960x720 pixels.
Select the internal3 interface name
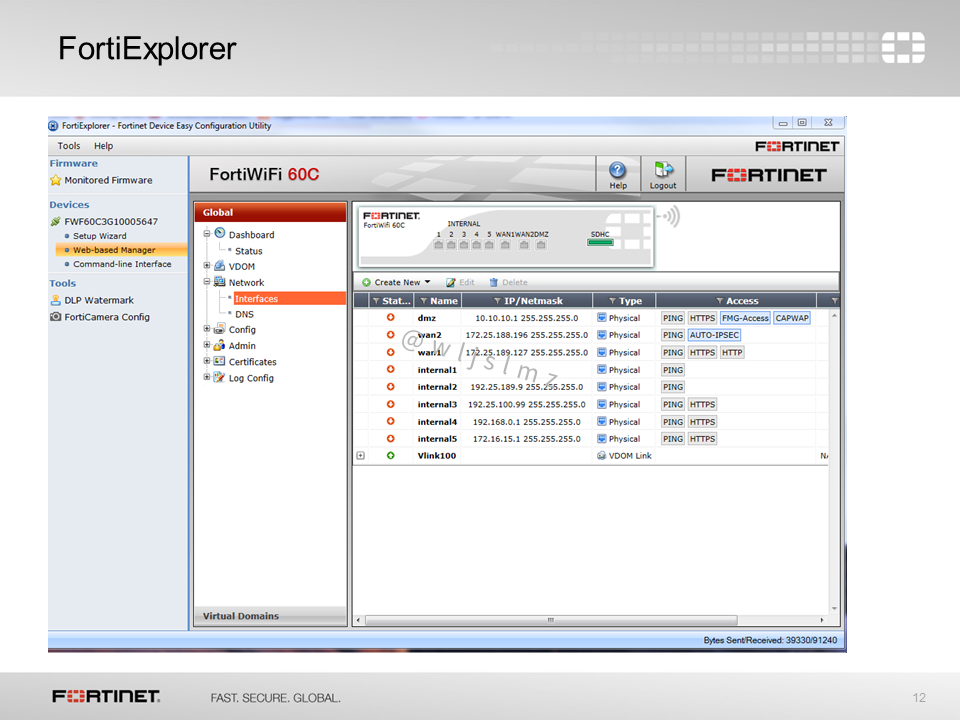point(437,404)
